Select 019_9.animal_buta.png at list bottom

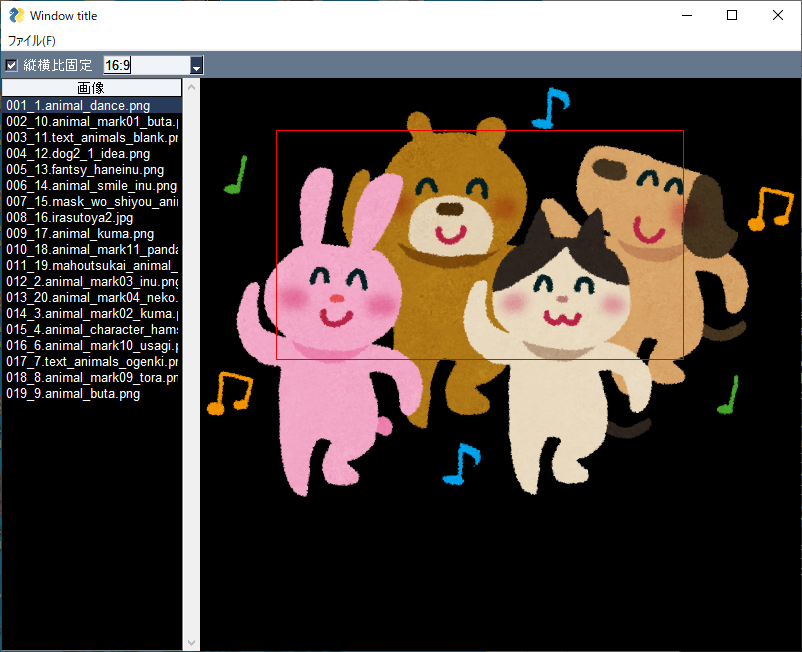[x=90, y=393]
